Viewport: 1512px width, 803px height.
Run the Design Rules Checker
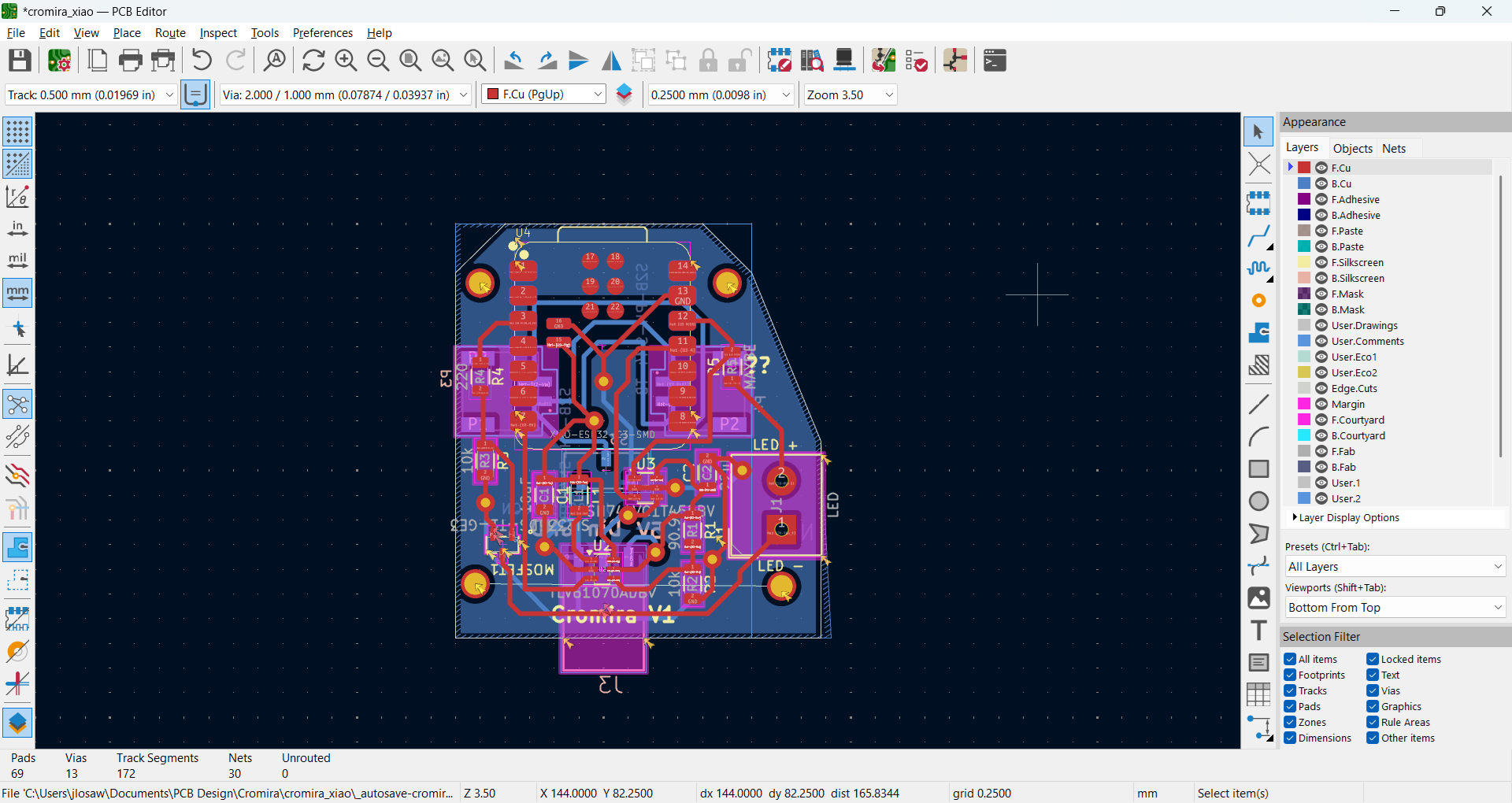(x=917, y=61)
